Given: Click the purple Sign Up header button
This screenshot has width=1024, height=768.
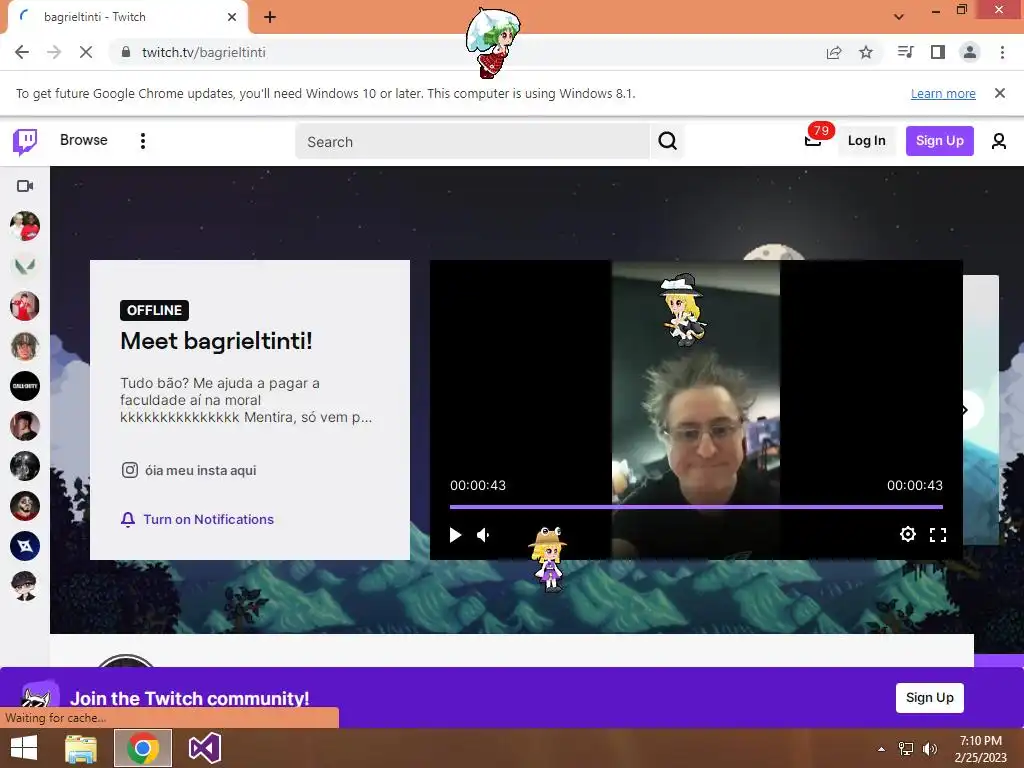Looking at the screenshot, I should click(x=939, y=140).
